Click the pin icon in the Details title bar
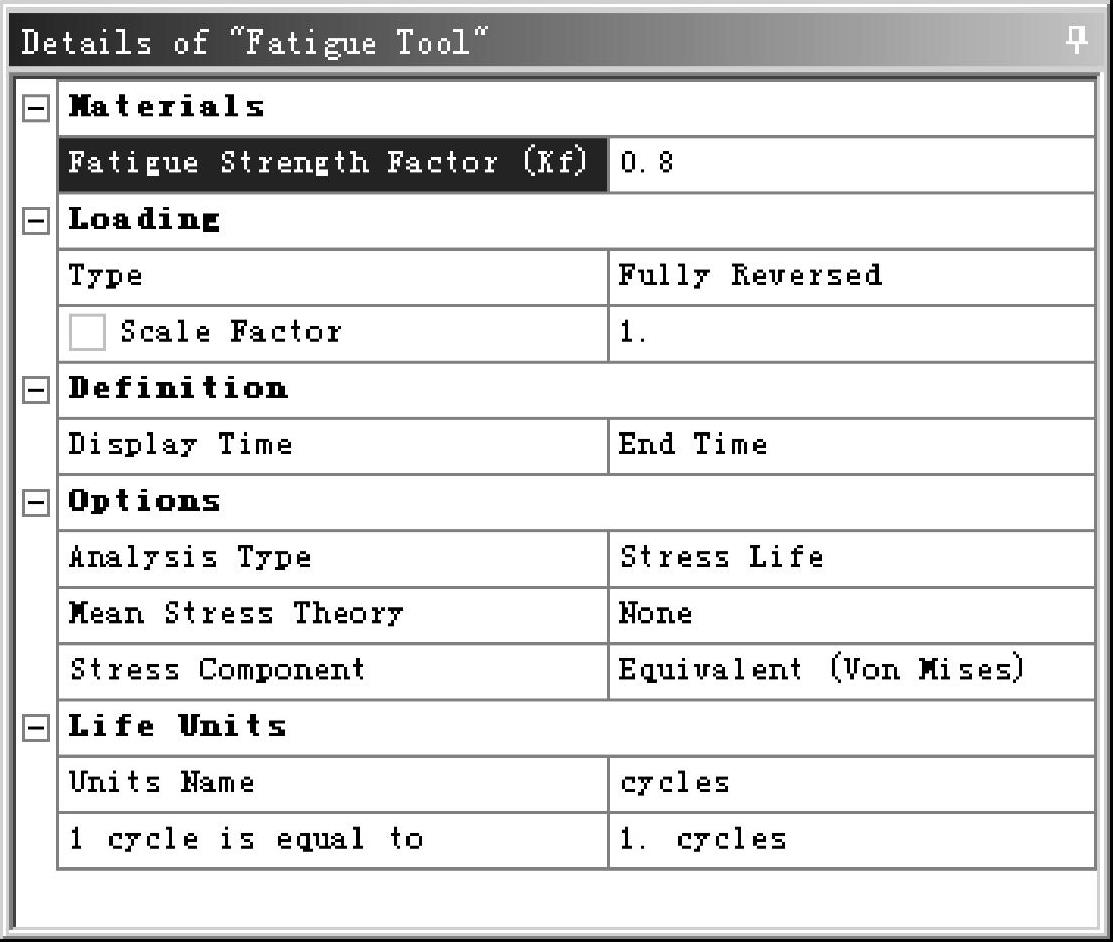This screenshot has width=1113, height=942. 1076,41
